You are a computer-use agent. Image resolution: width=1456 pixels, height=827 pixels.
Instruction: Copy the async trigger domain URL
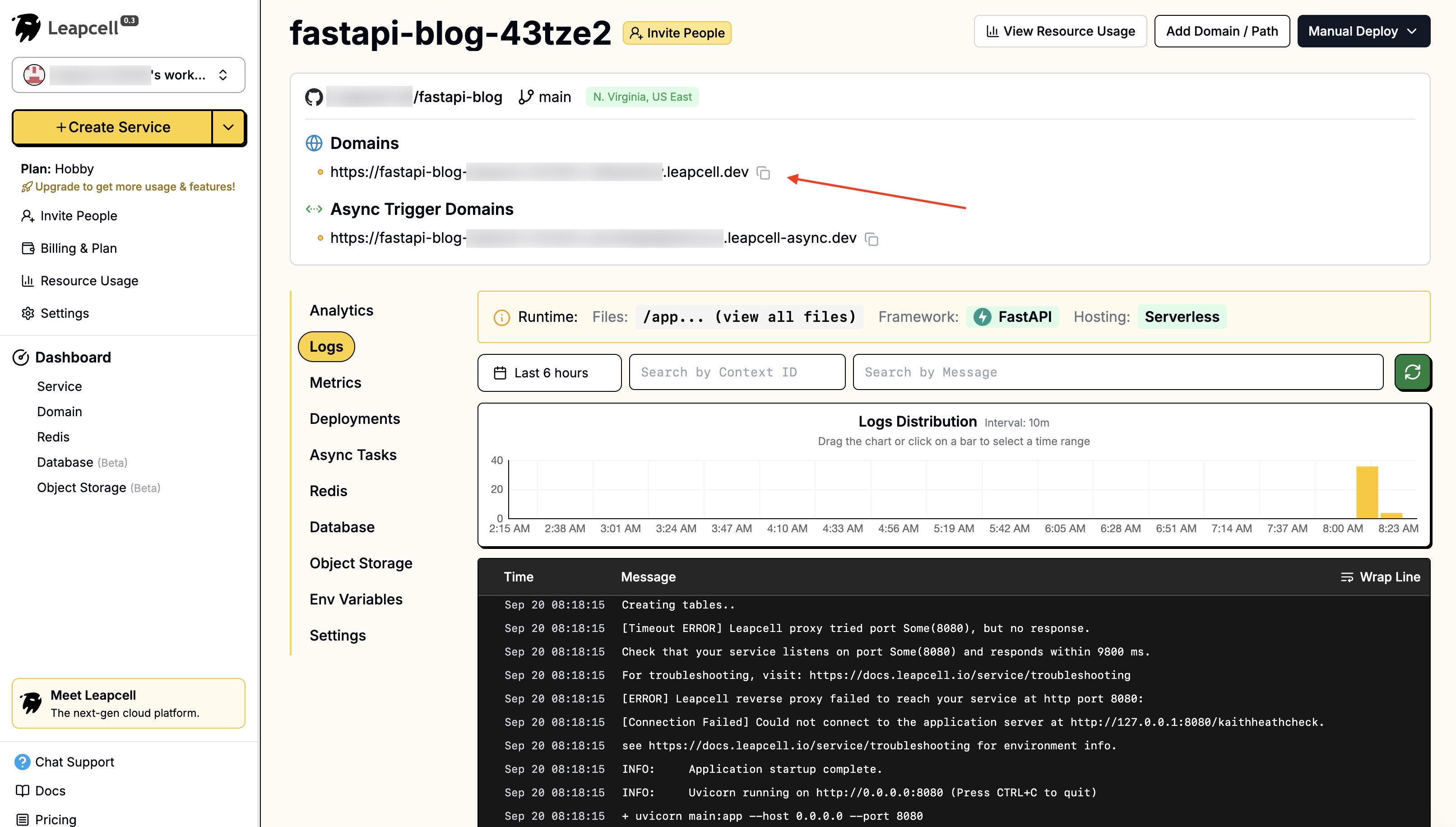[x=872, y=239]
